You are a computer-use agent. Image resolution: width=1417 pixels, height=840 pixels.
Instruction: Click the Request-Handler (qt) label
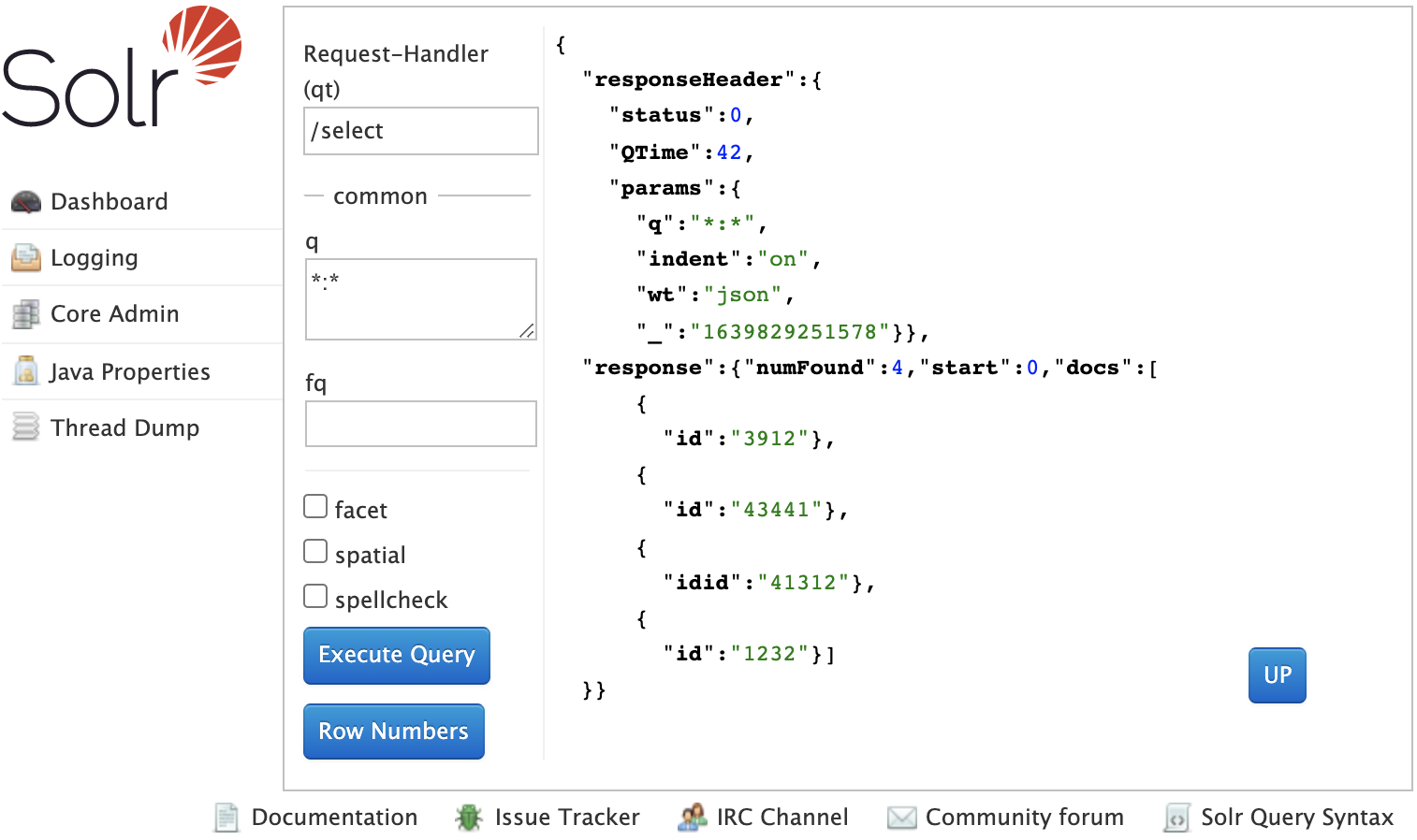[x=396, y=71]
